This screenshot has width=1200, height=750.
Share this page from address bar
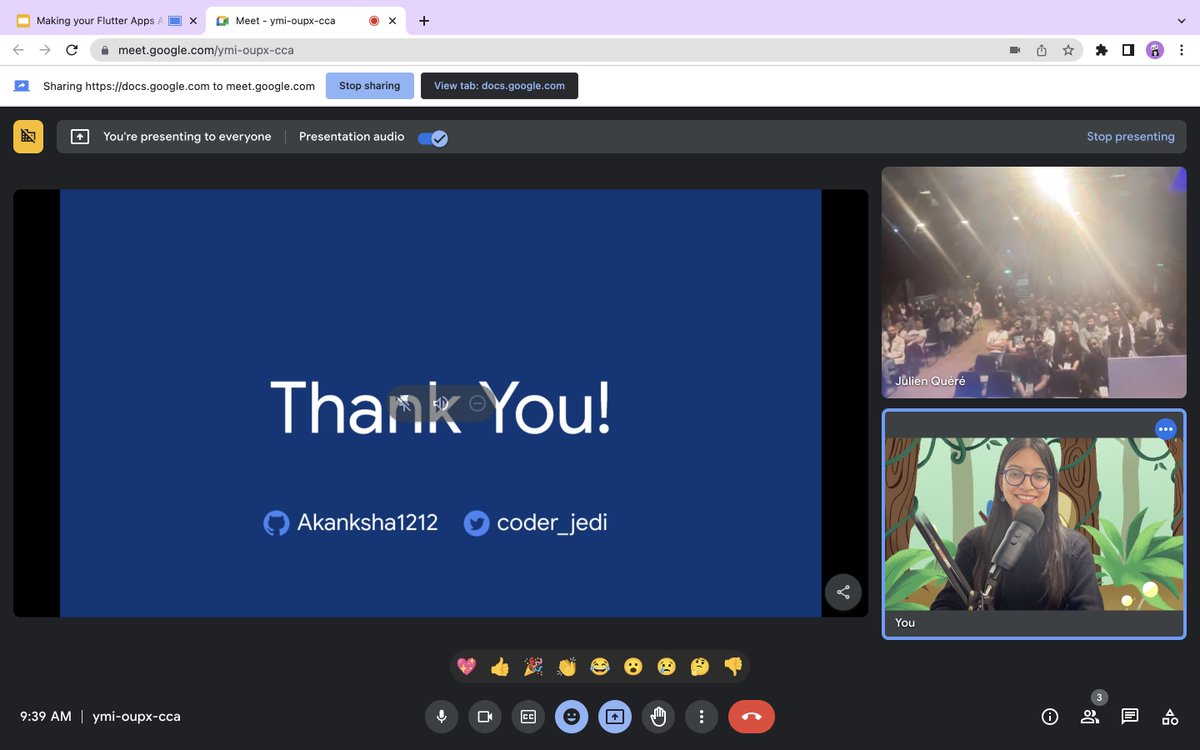pyautogui.click(x=1042, y=50)
